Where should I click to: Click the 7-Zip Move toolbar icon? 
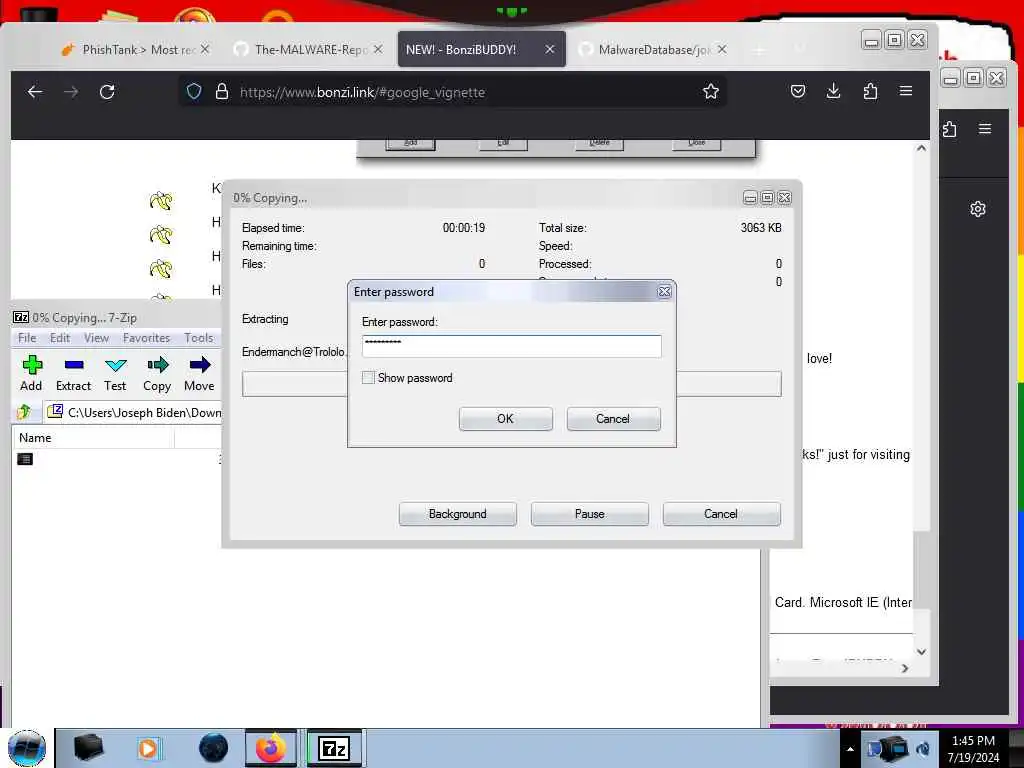click(x=200, y=364)
